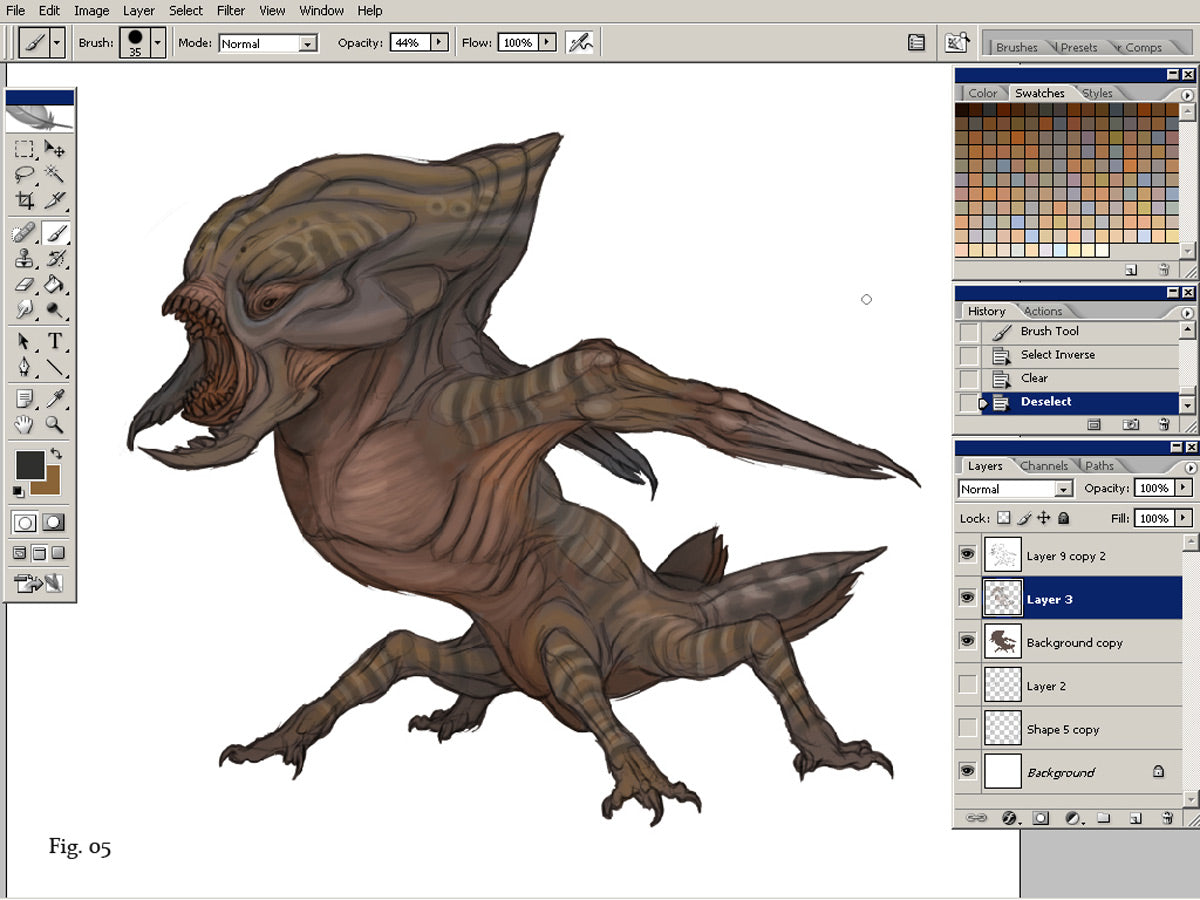Select the Eyedropper tool
This screenshot has height=900, width=1200.
click(x=55, y=399)
